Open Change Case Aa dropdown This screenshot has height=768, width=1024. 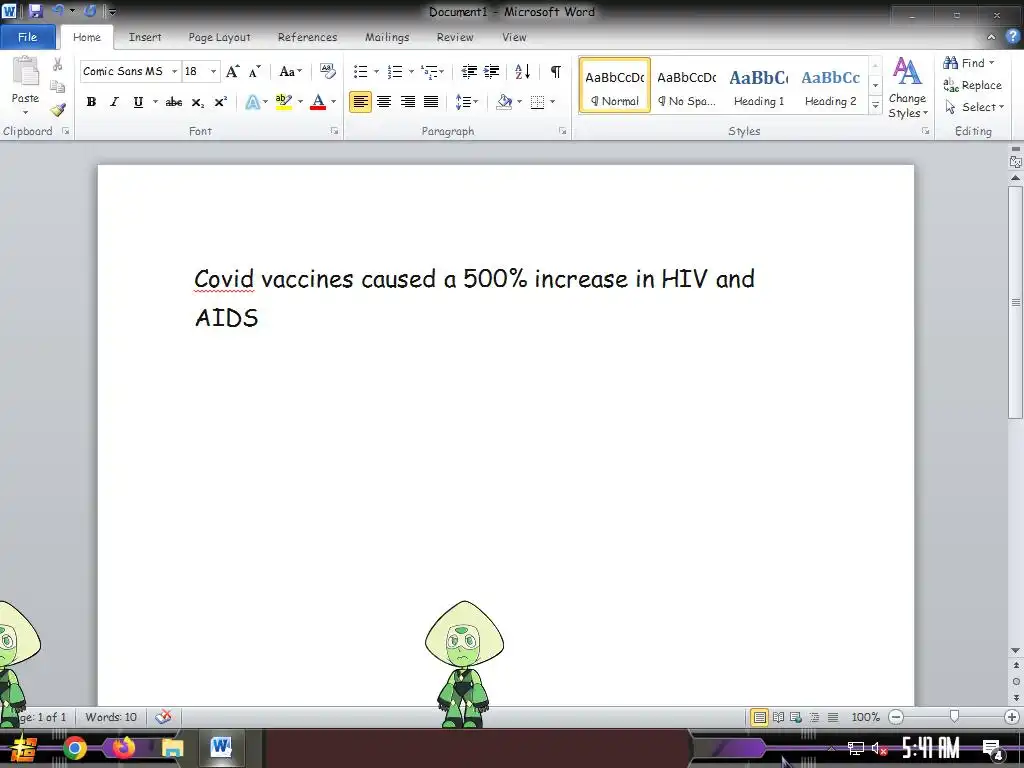coord(291,71)
